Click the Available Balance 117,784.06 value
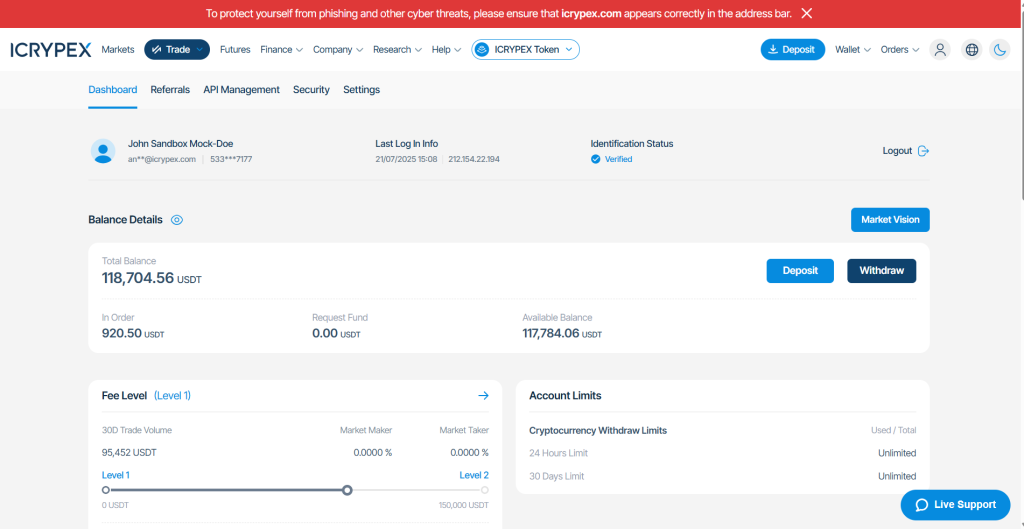 551,334
